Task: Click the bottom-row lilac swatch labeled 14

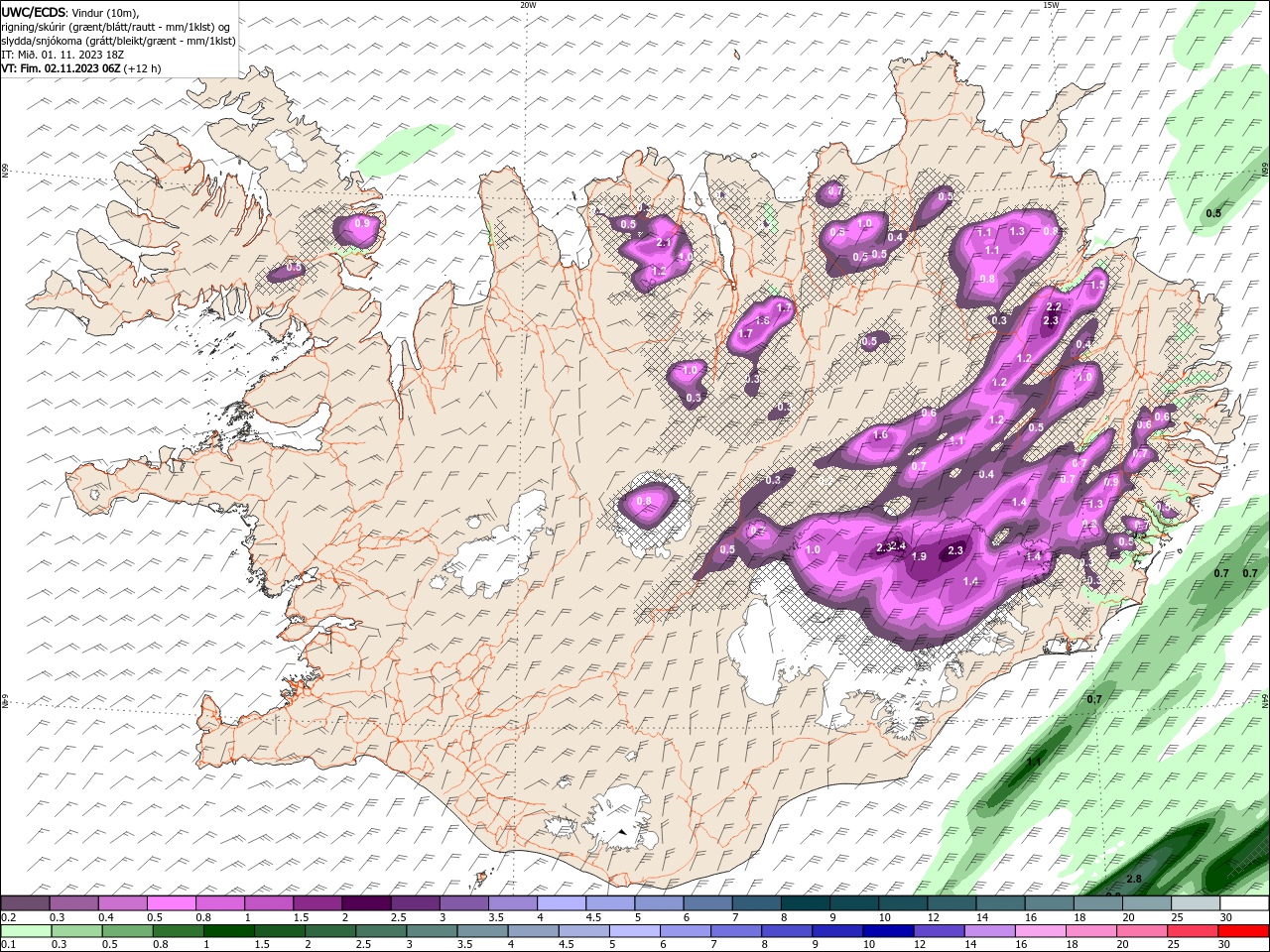Action: click(x=989, y=931)
